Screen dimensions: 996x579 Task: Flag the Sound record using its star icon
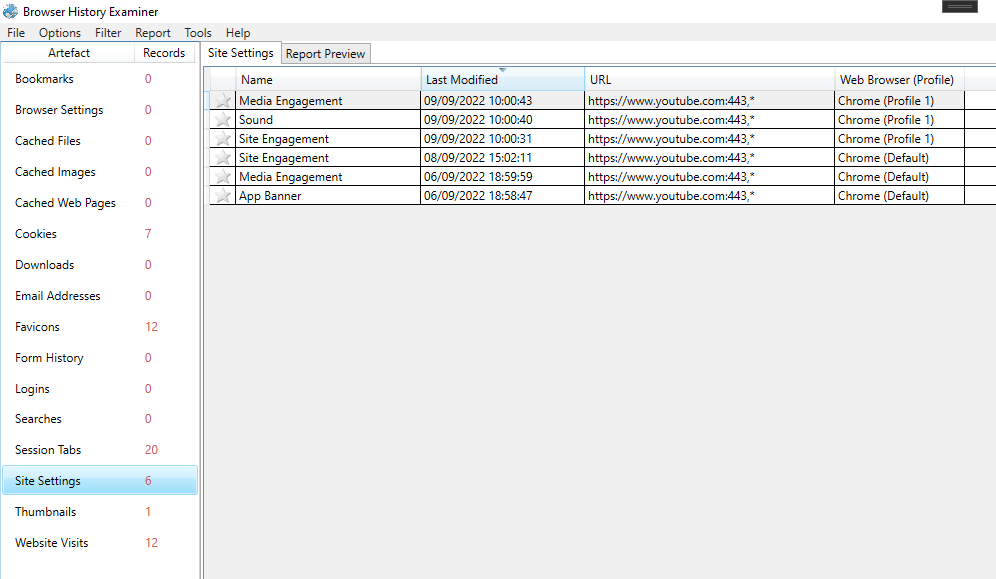pyautogui.click(x=221, y=119)
